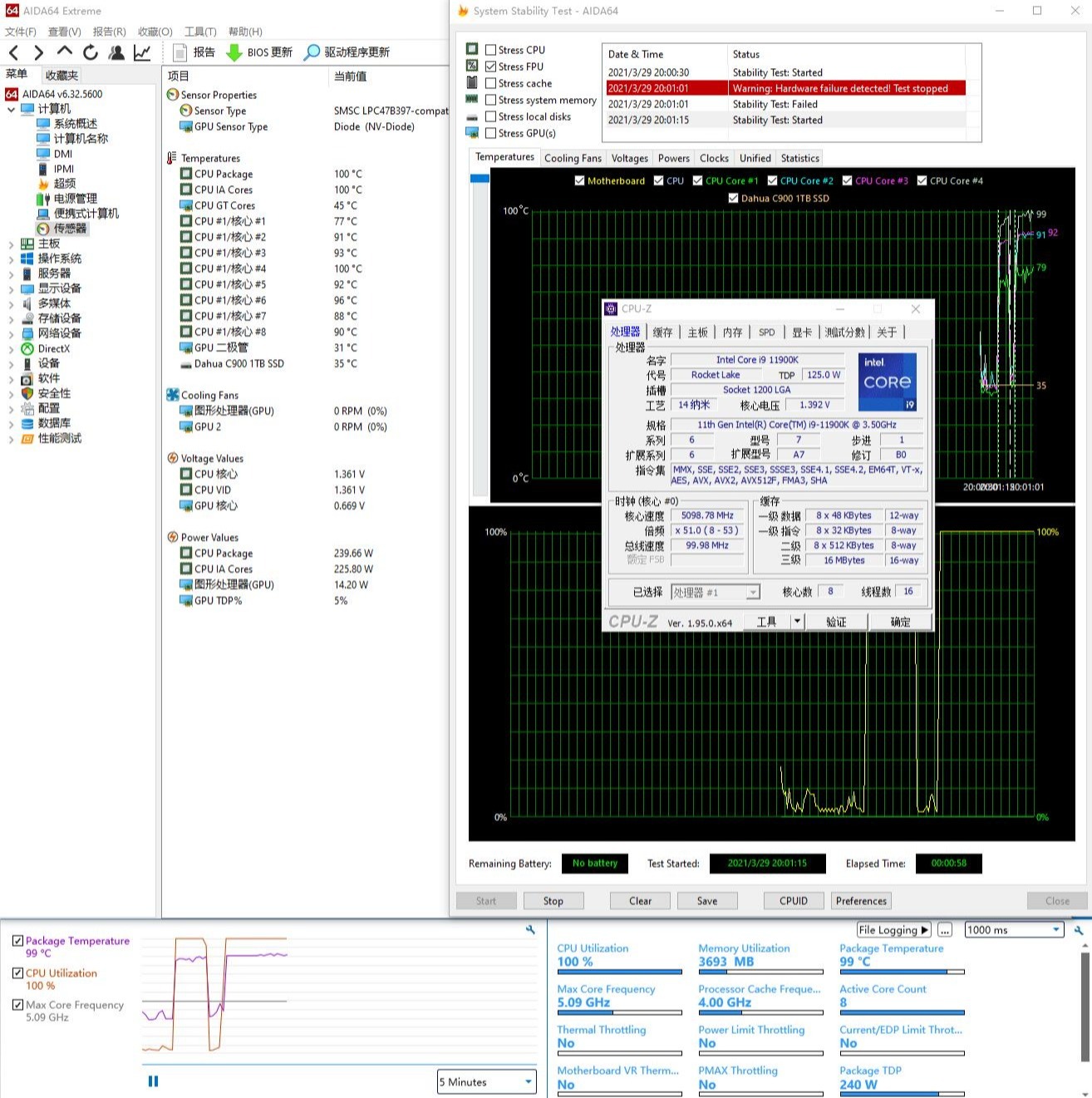The height and width of the screenshot is (1098, 1092).
Task: Open the 内存 tab in CPU-Z
Action: 732,332
